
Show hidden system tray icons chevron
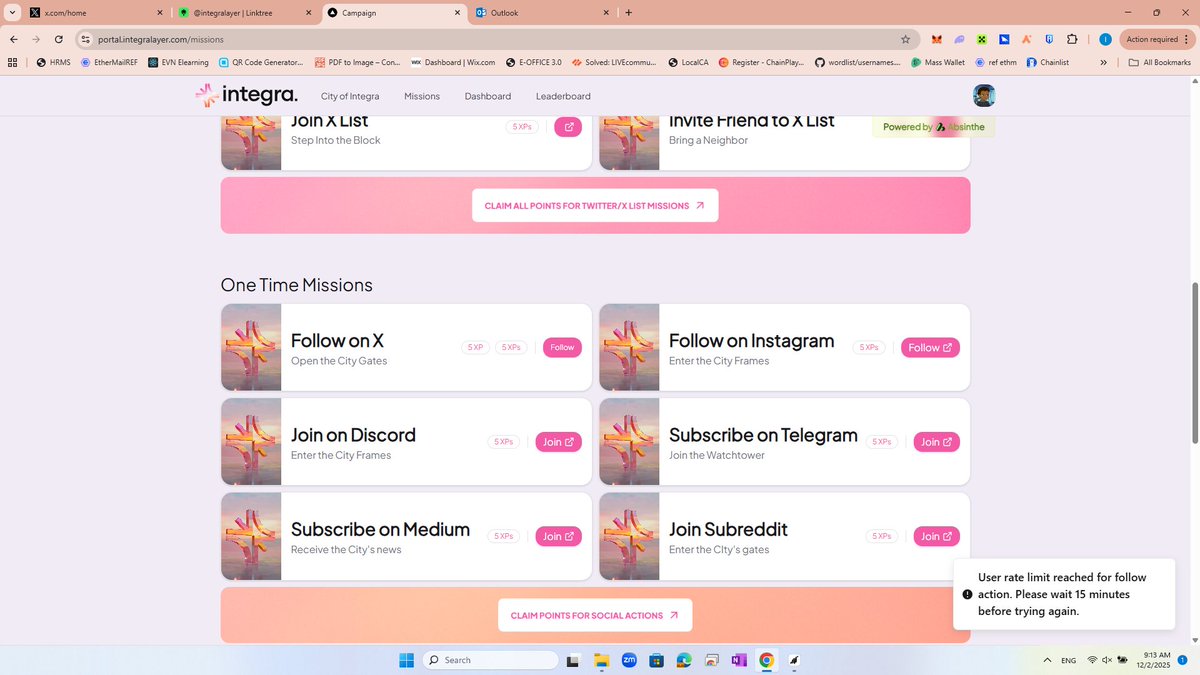[1047, 660]
